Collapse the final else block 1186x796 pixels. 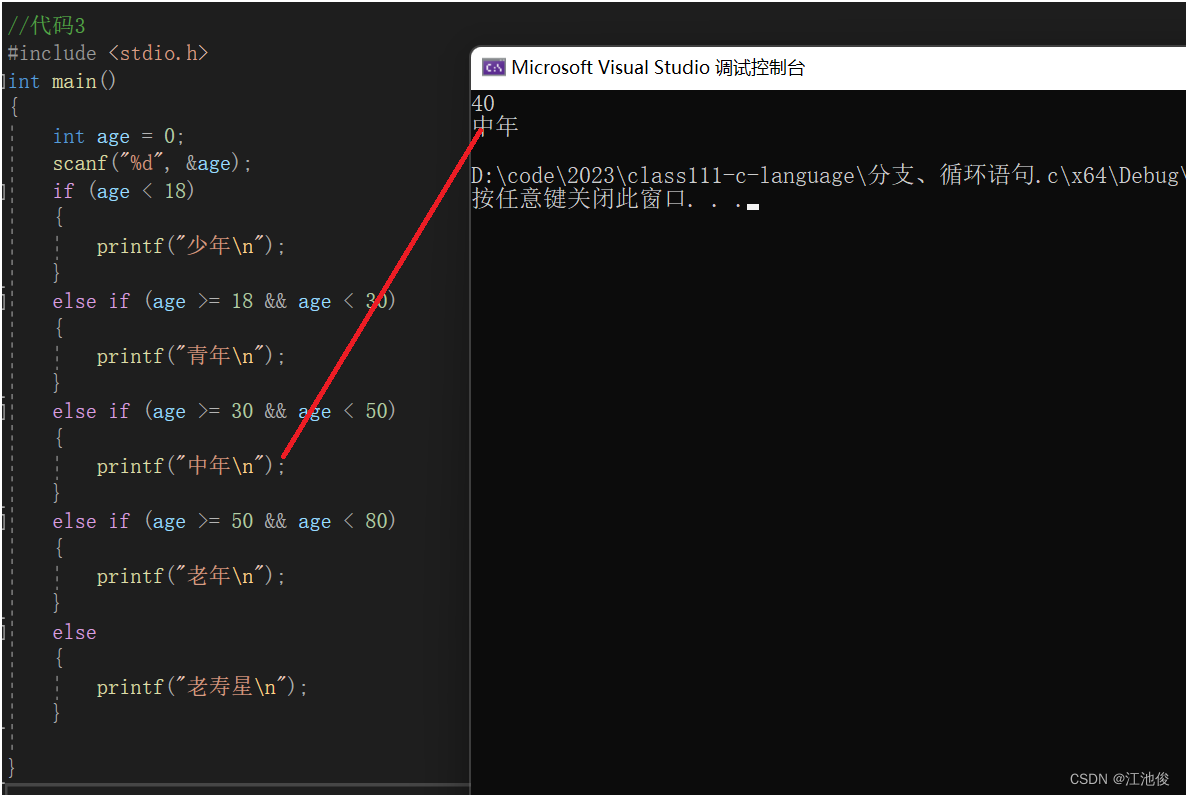click(3, 632)
